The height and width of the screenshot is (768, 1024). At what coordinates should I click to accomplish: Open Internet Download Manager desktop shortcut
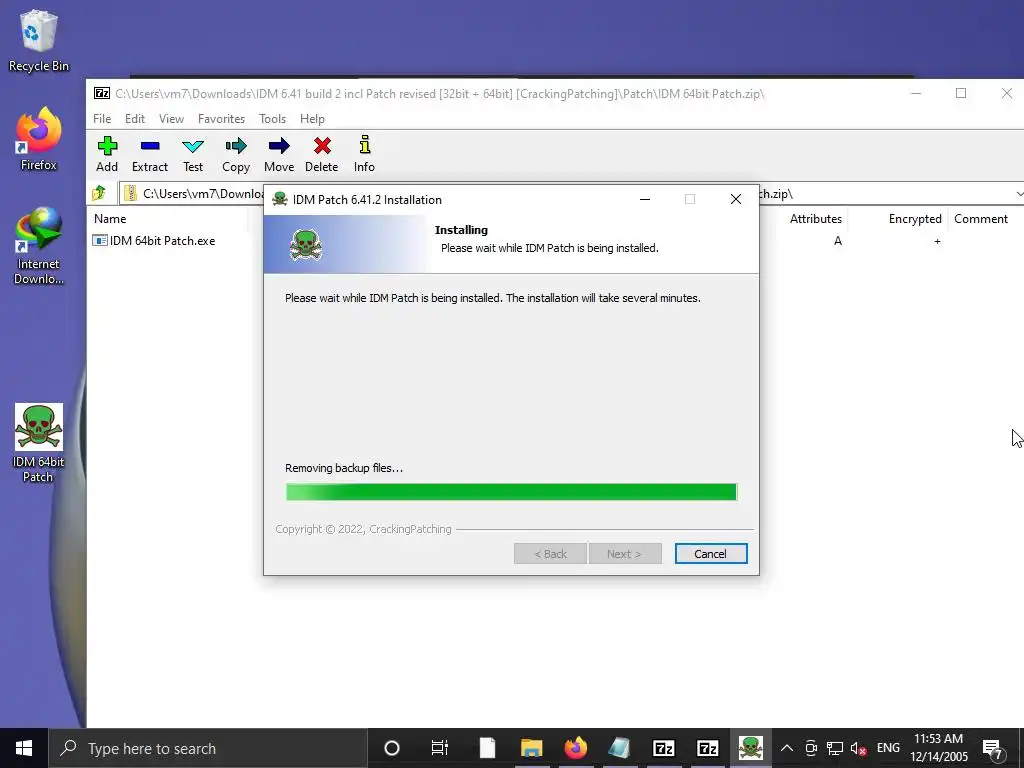pos(39,246)
